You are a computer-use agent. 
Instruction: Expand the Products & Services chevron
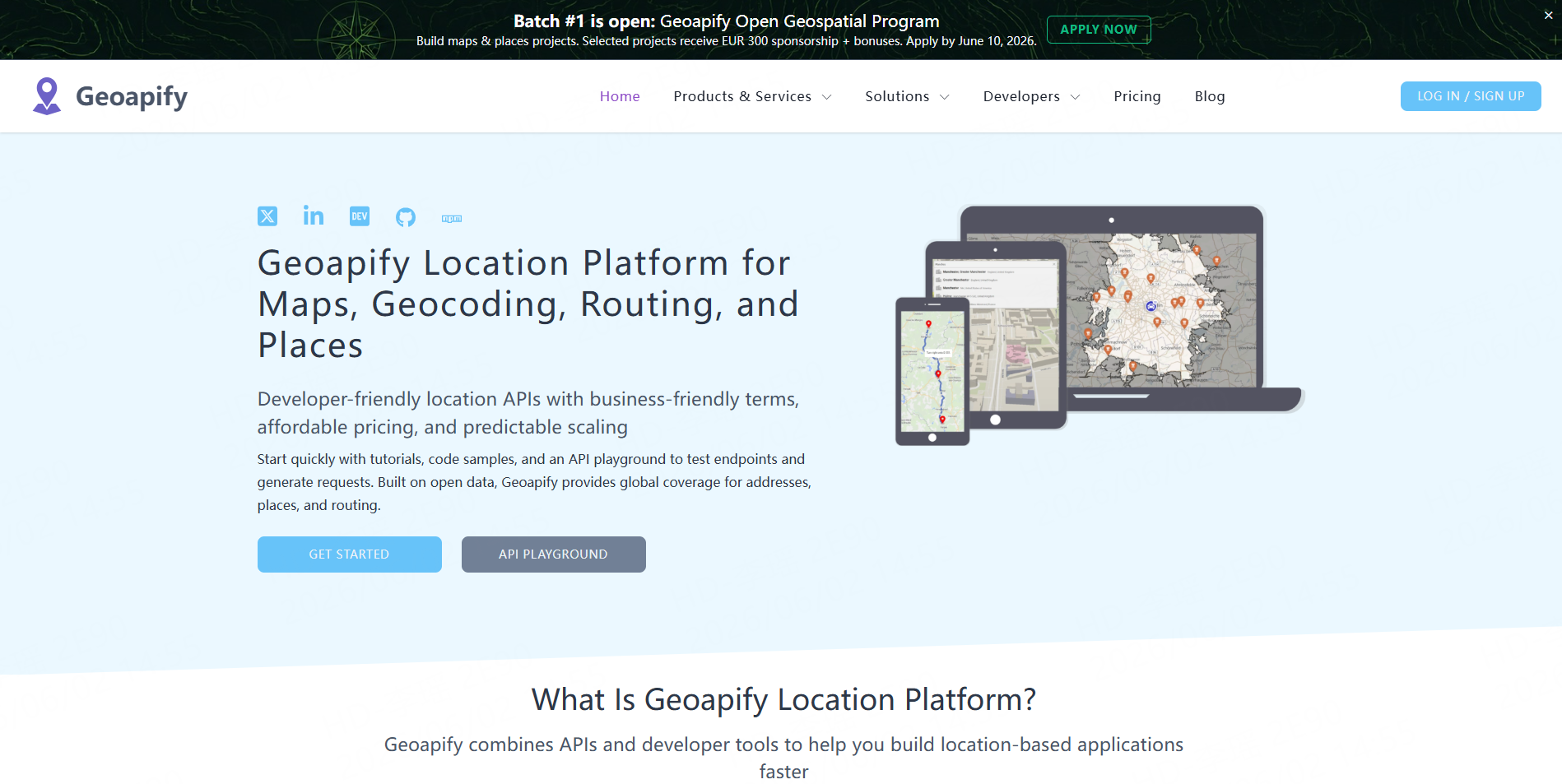click(x=827, y=97)
